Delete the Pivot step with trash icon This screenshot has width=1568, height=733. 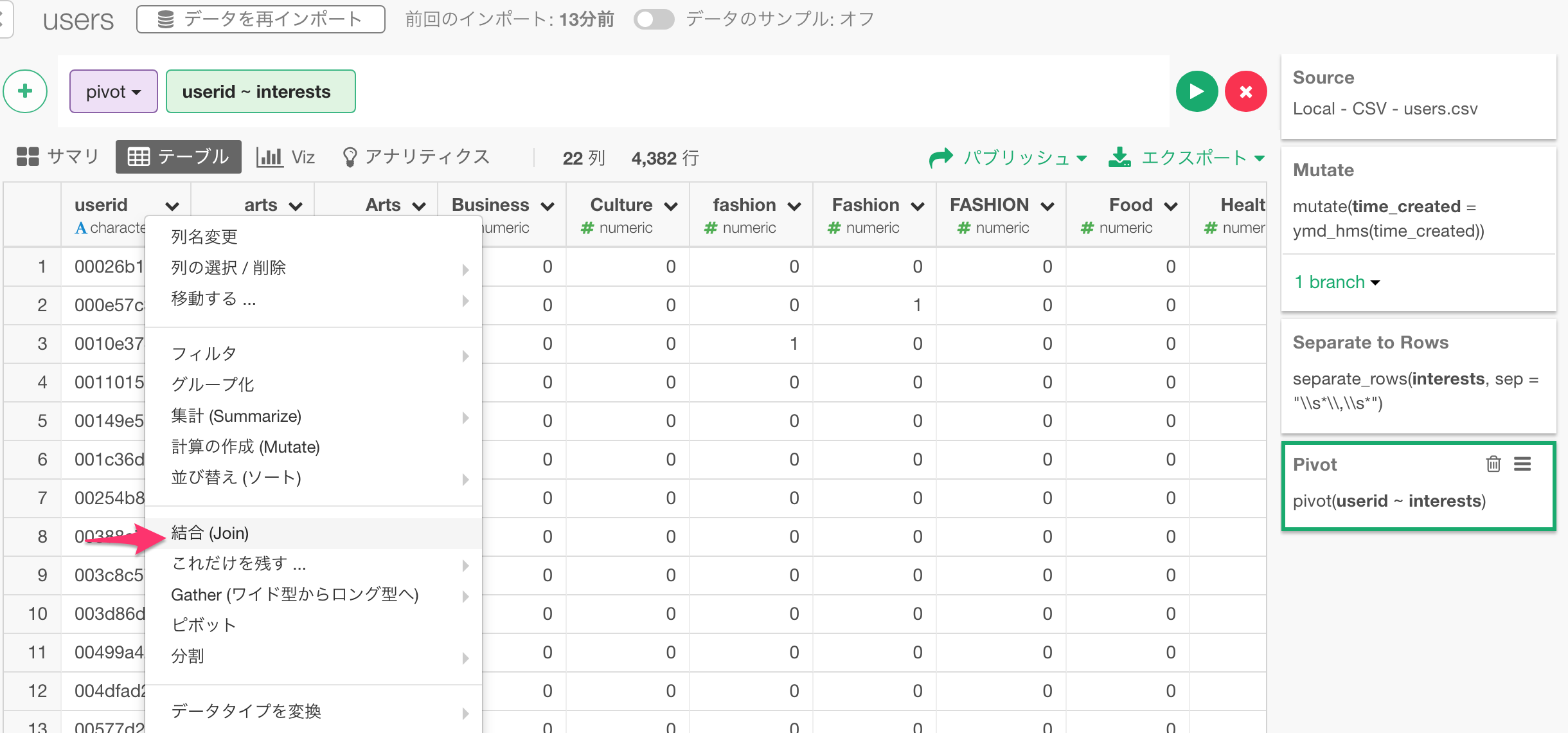pyautogui.click(x=1493, y=464)
